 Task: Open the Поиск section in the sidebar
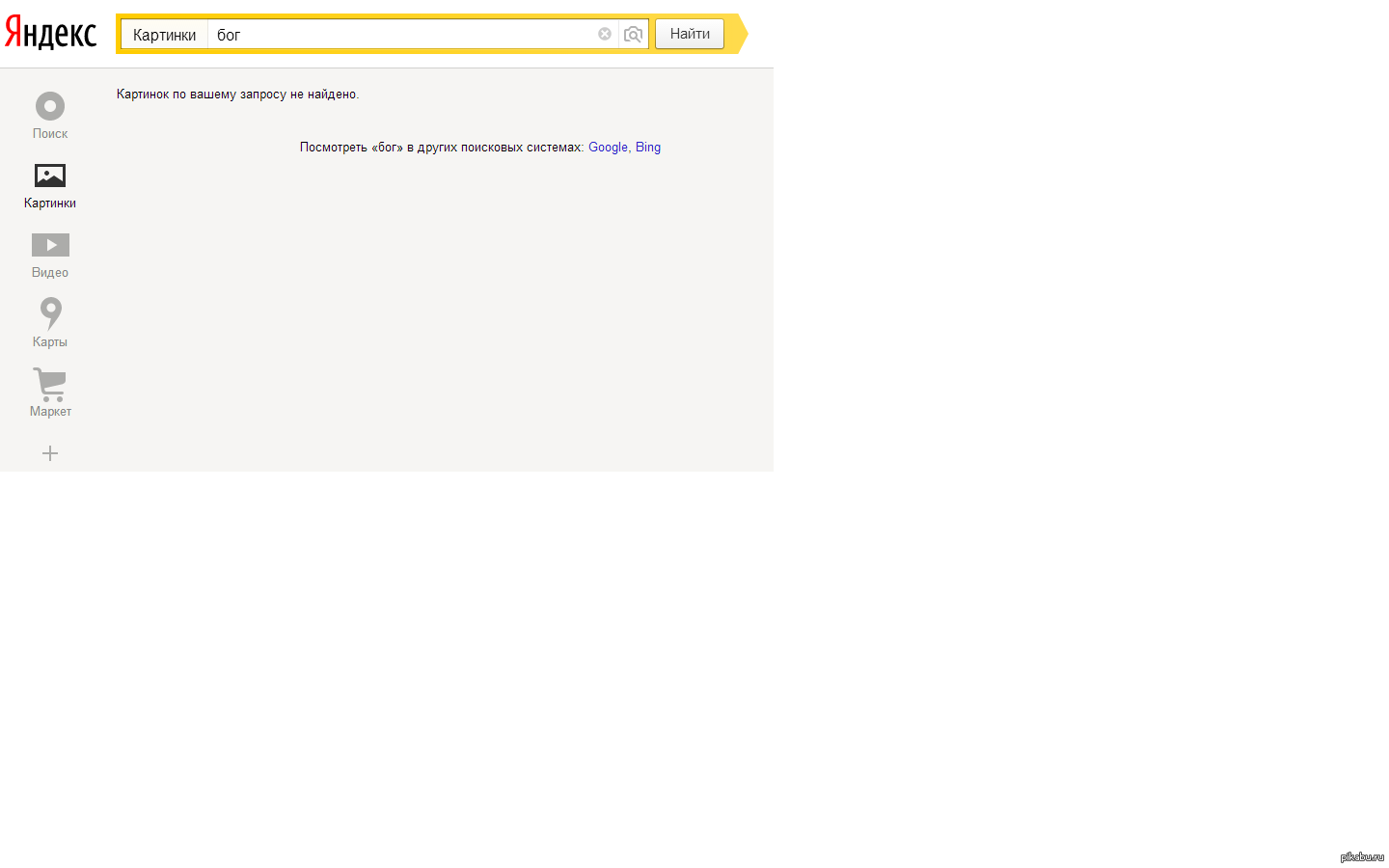click(x=50, y=116)
